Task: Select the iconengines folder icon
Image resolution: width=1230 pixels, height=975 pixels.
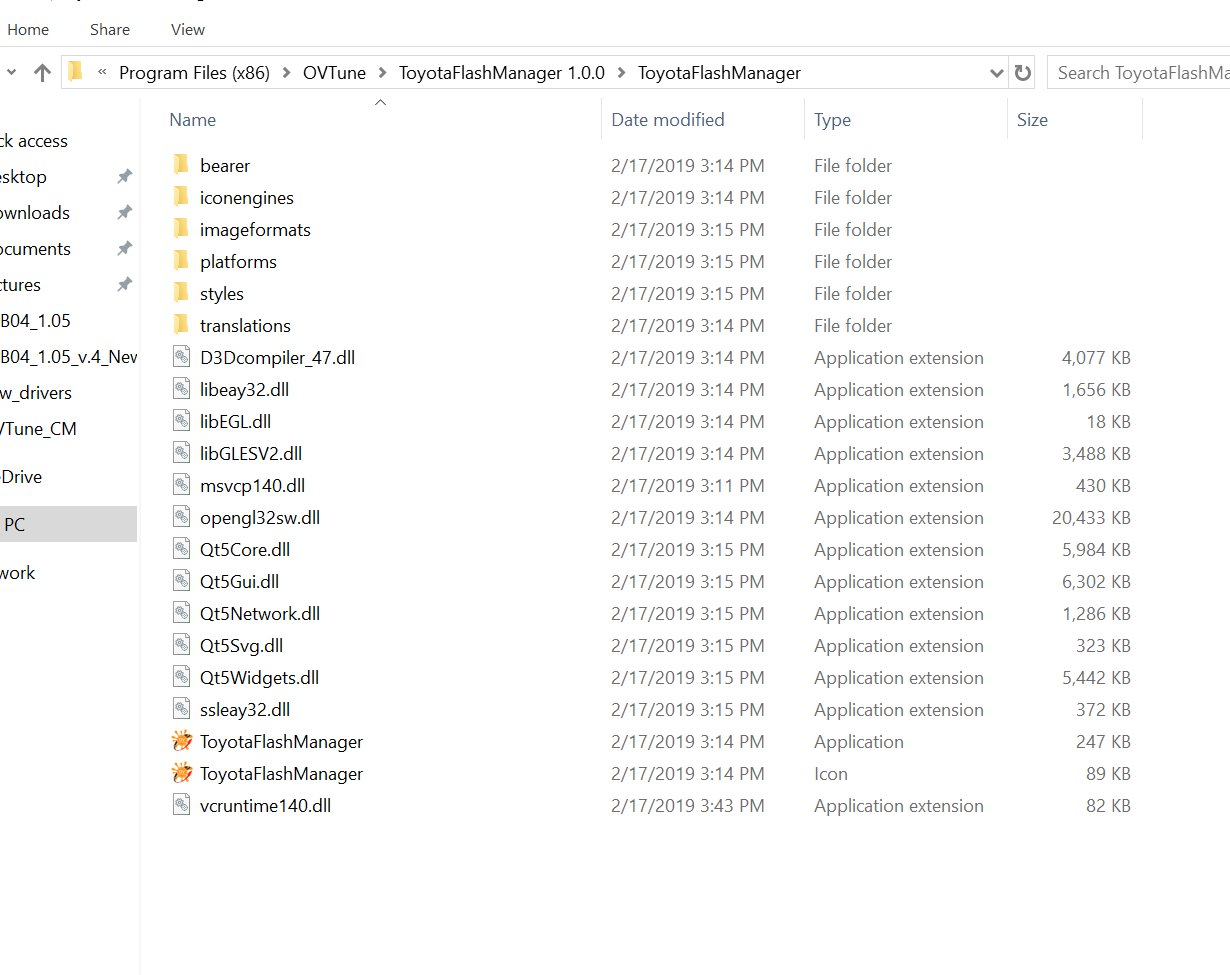Action: pyautogui.click(x=181, y=197)
